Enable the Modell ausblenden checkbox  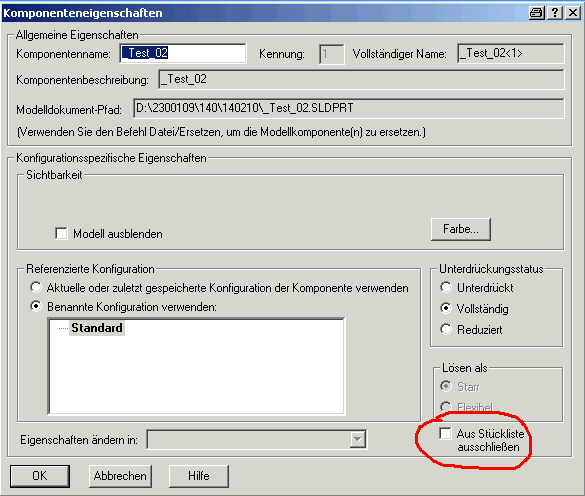[61, 234]
